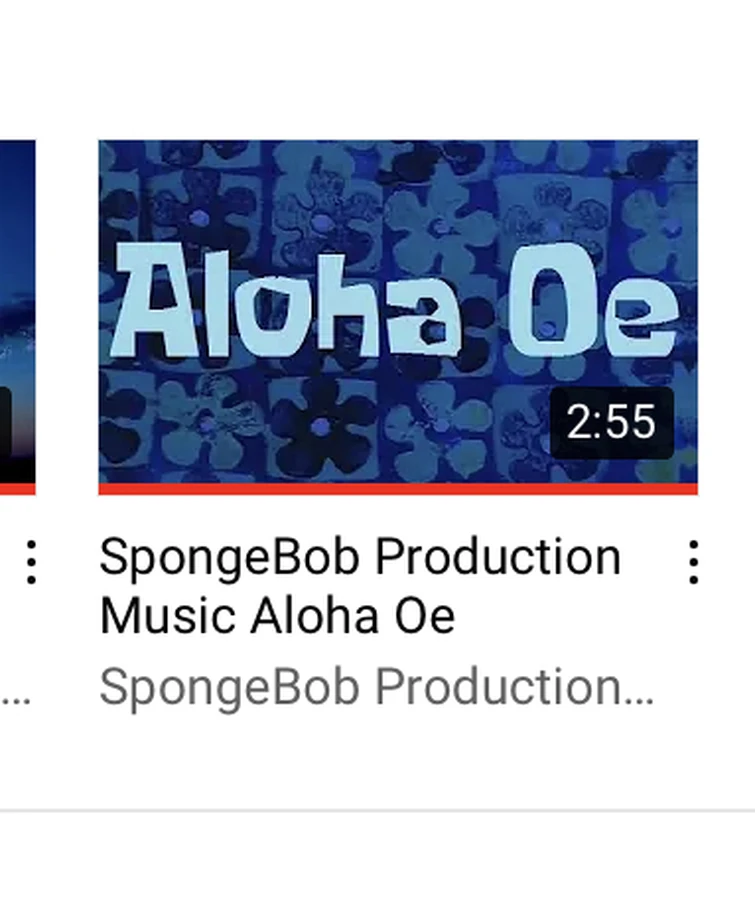Click the word "Production" in the black title

(498, 557)
